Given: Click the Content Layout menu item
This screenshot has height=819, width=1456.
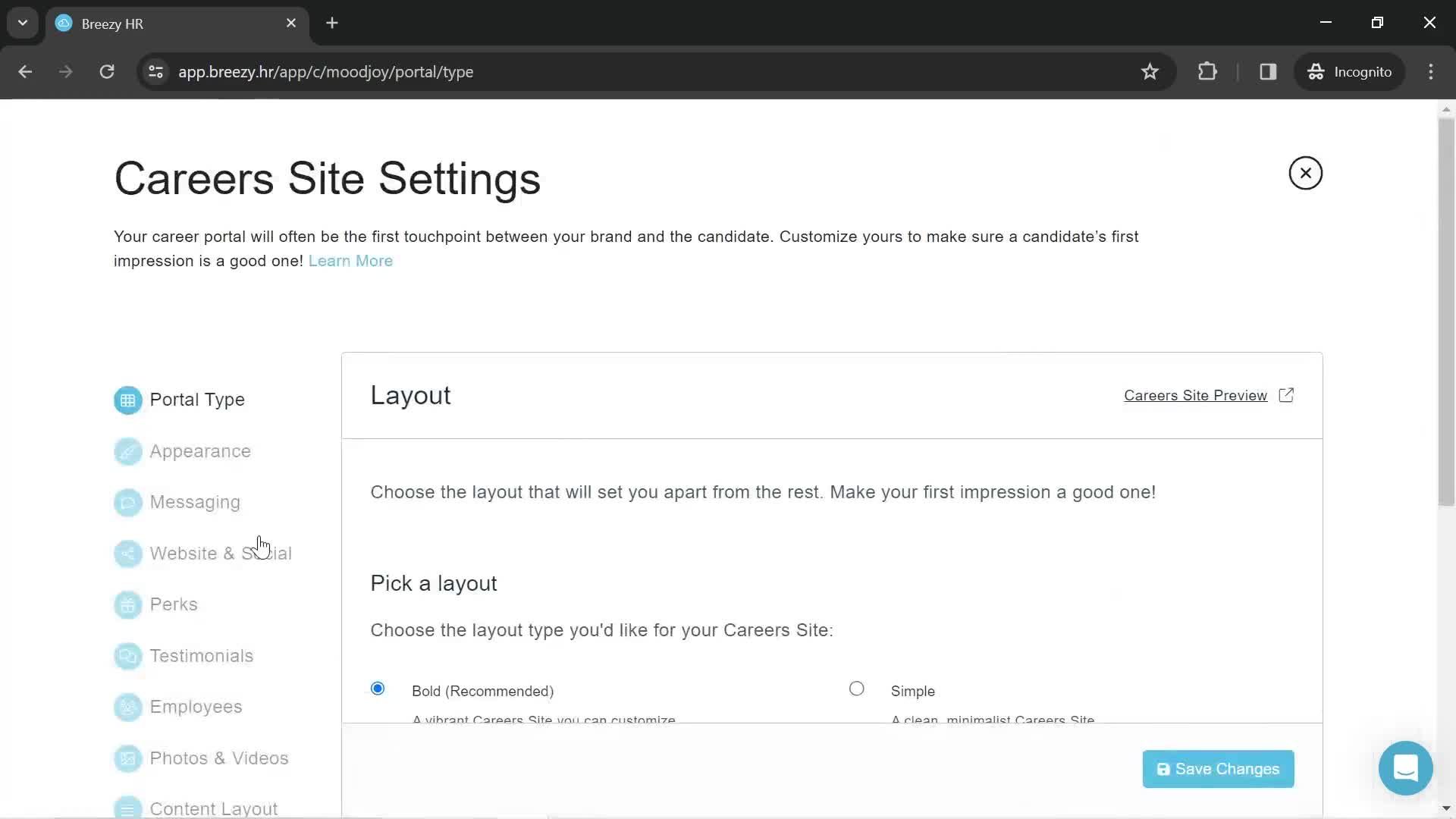Looking at the screenshot, I should (x=213, y=808).
